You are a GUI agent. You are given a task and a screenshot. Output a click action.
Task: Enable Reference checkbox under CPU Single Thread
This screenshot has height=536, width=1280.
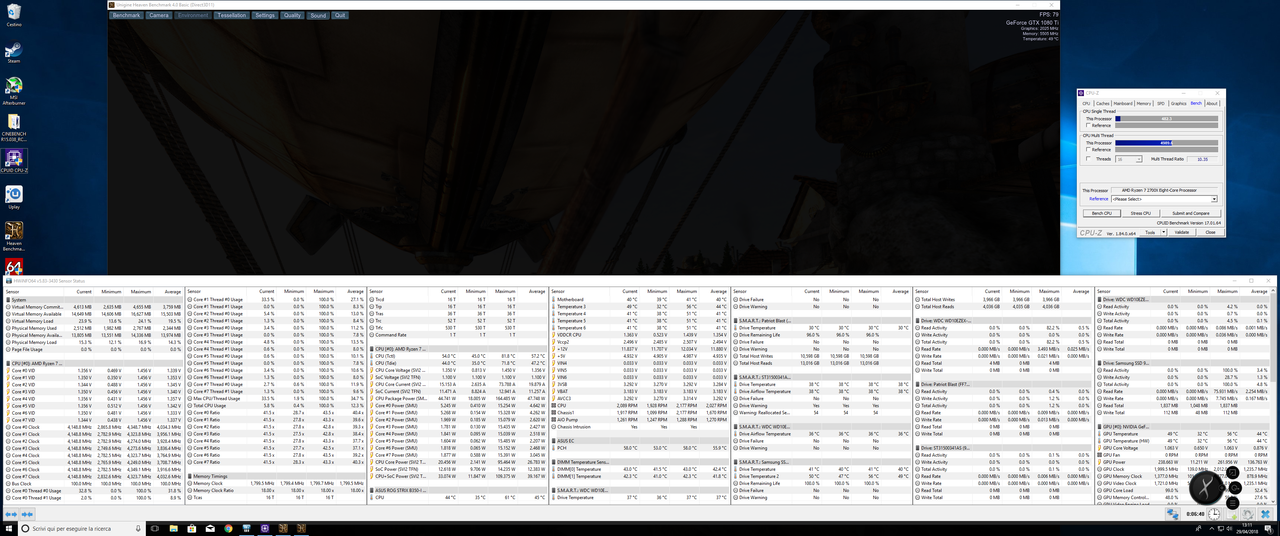(1088, 125)
